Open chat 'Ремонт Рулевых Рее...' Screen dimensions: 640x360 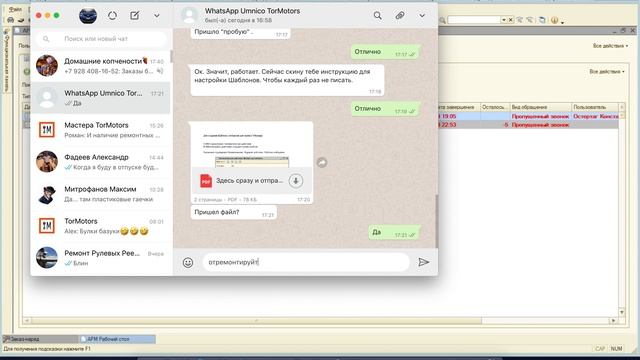[101, 258]
